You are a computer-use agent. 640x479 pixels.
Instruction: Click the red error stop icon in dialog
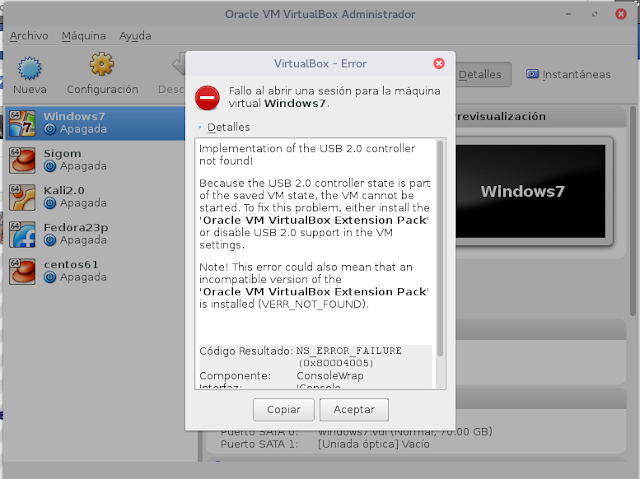(207, 98)
